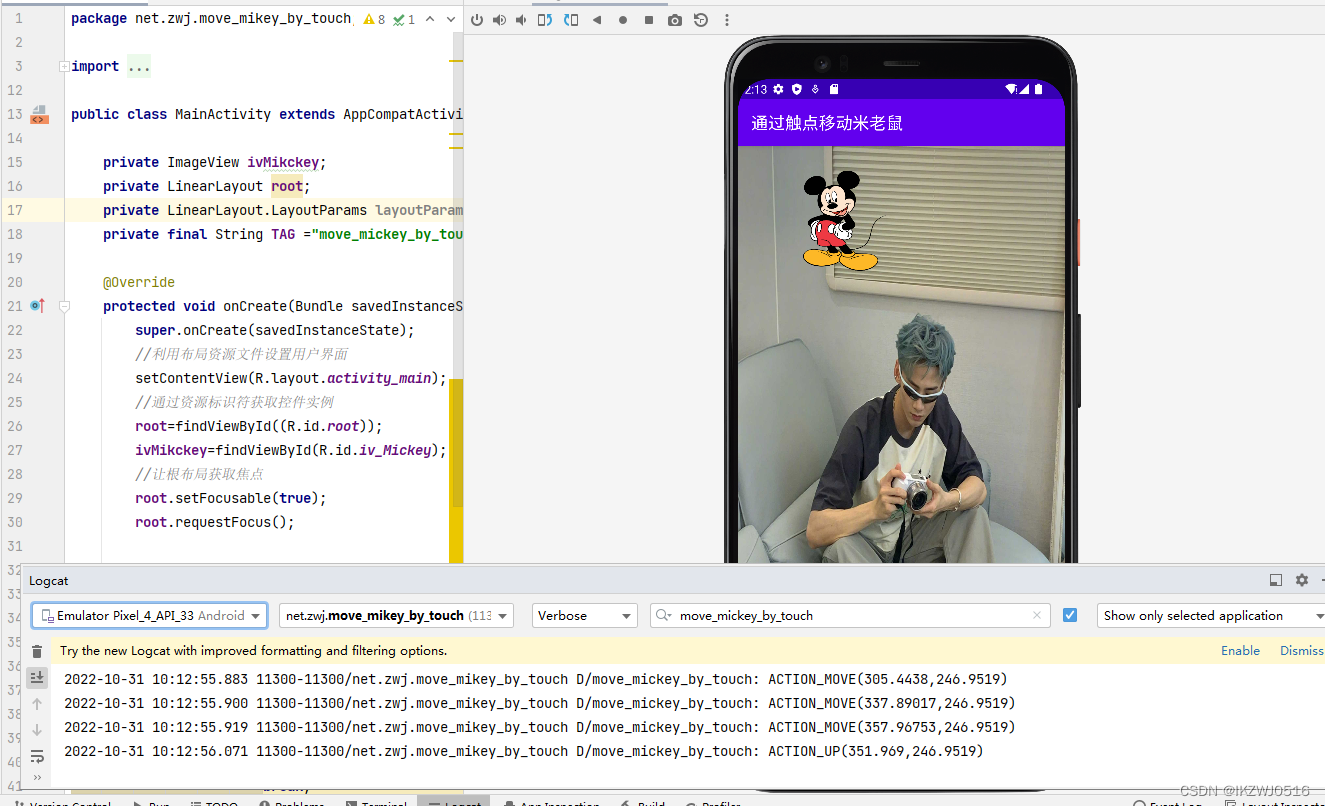The image size is (1325, 806).
Task: Click the override gutter icon on line 21
Action: point(38,306)
